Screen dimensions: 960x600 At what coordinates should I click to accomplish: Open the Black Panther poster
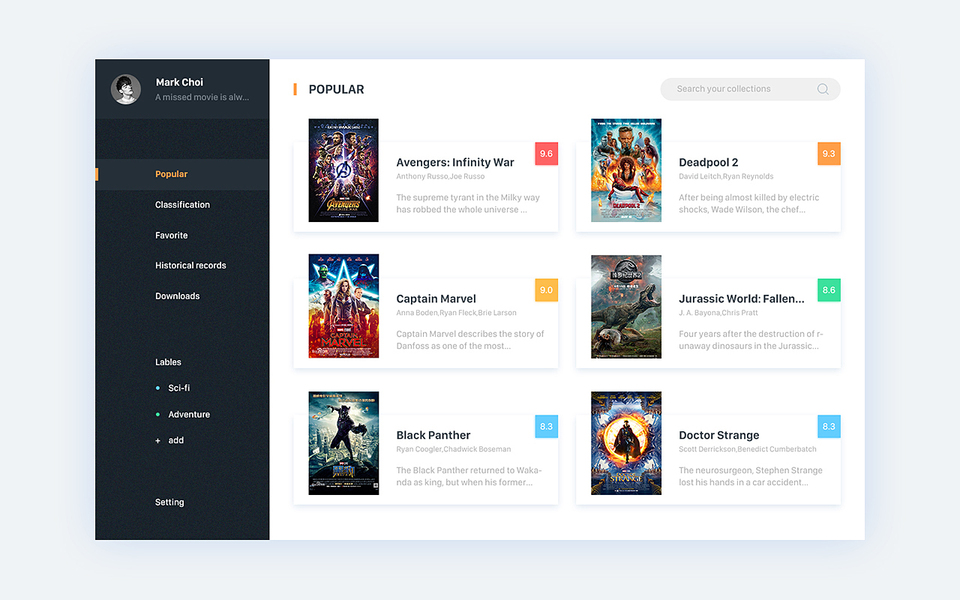click(343, 443)
